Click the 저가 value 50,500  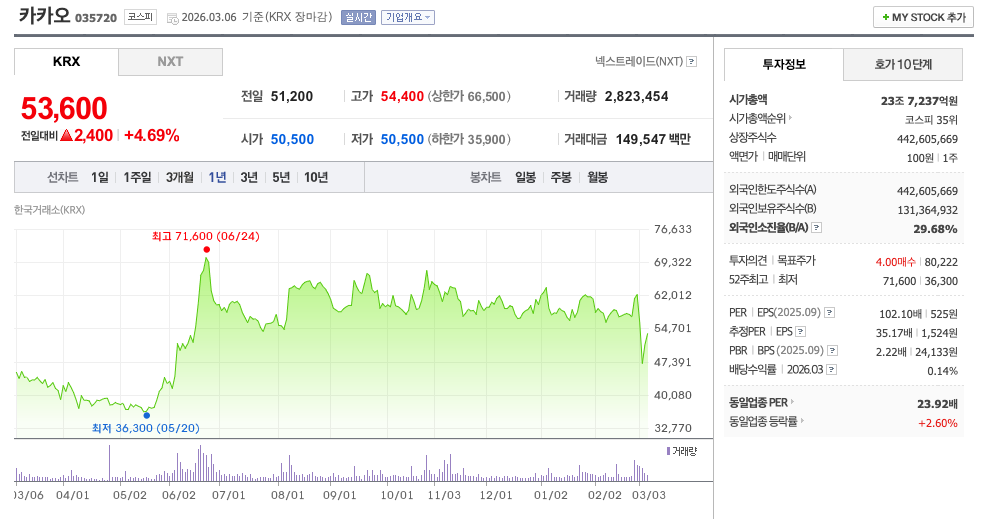point(402,139)
